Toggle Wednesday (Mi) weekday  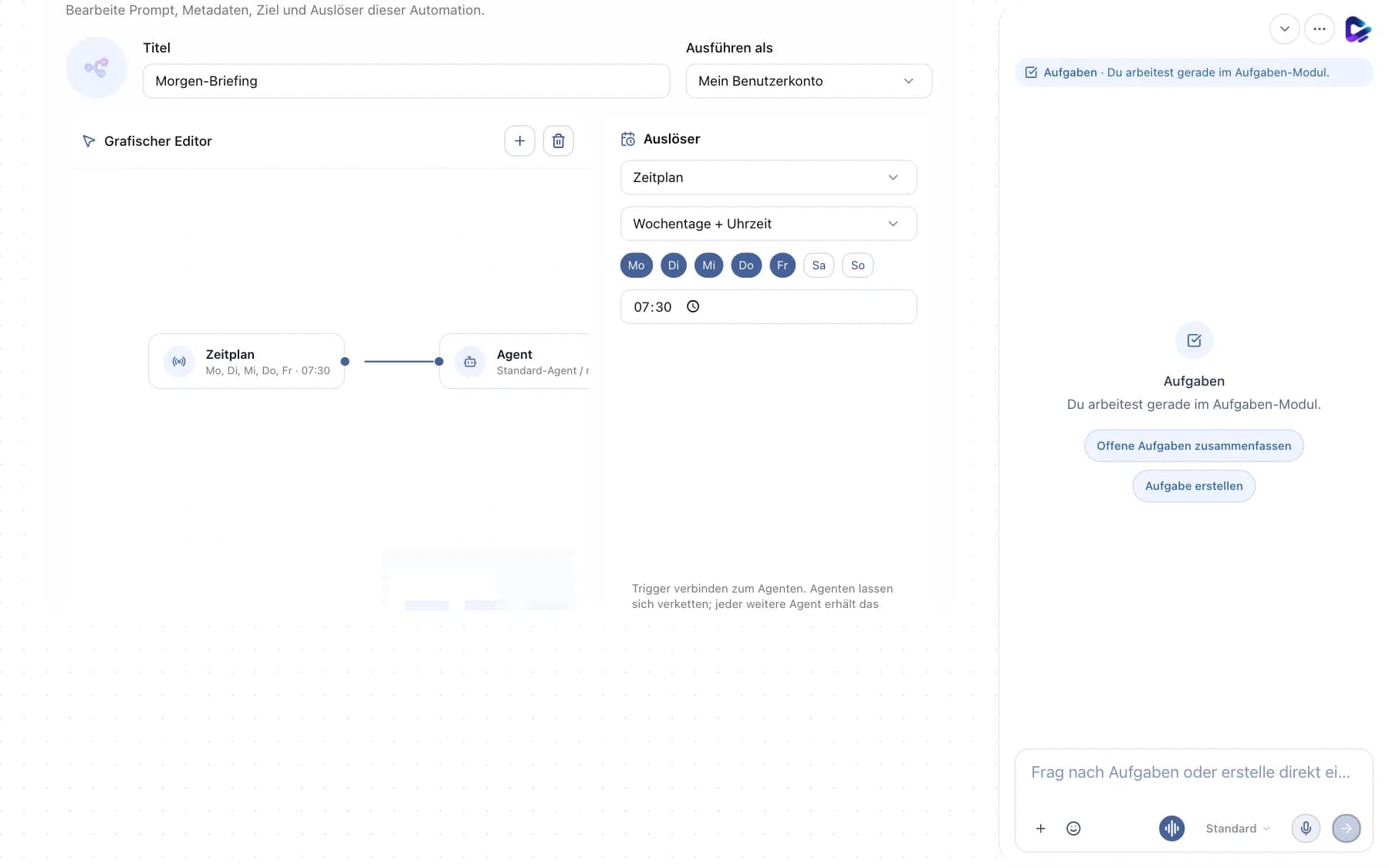pos(708,265)
